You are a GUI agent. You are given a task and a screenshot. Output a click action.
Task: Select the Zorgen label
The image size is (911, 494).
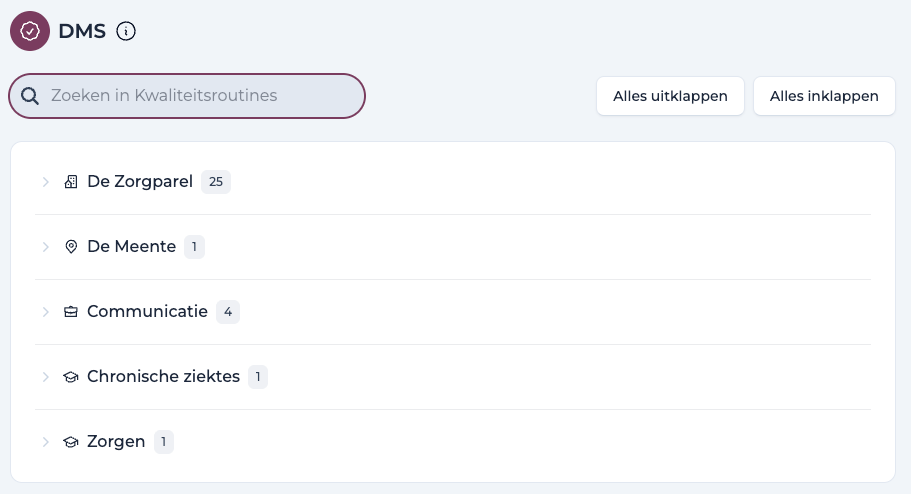coord(116,442)
